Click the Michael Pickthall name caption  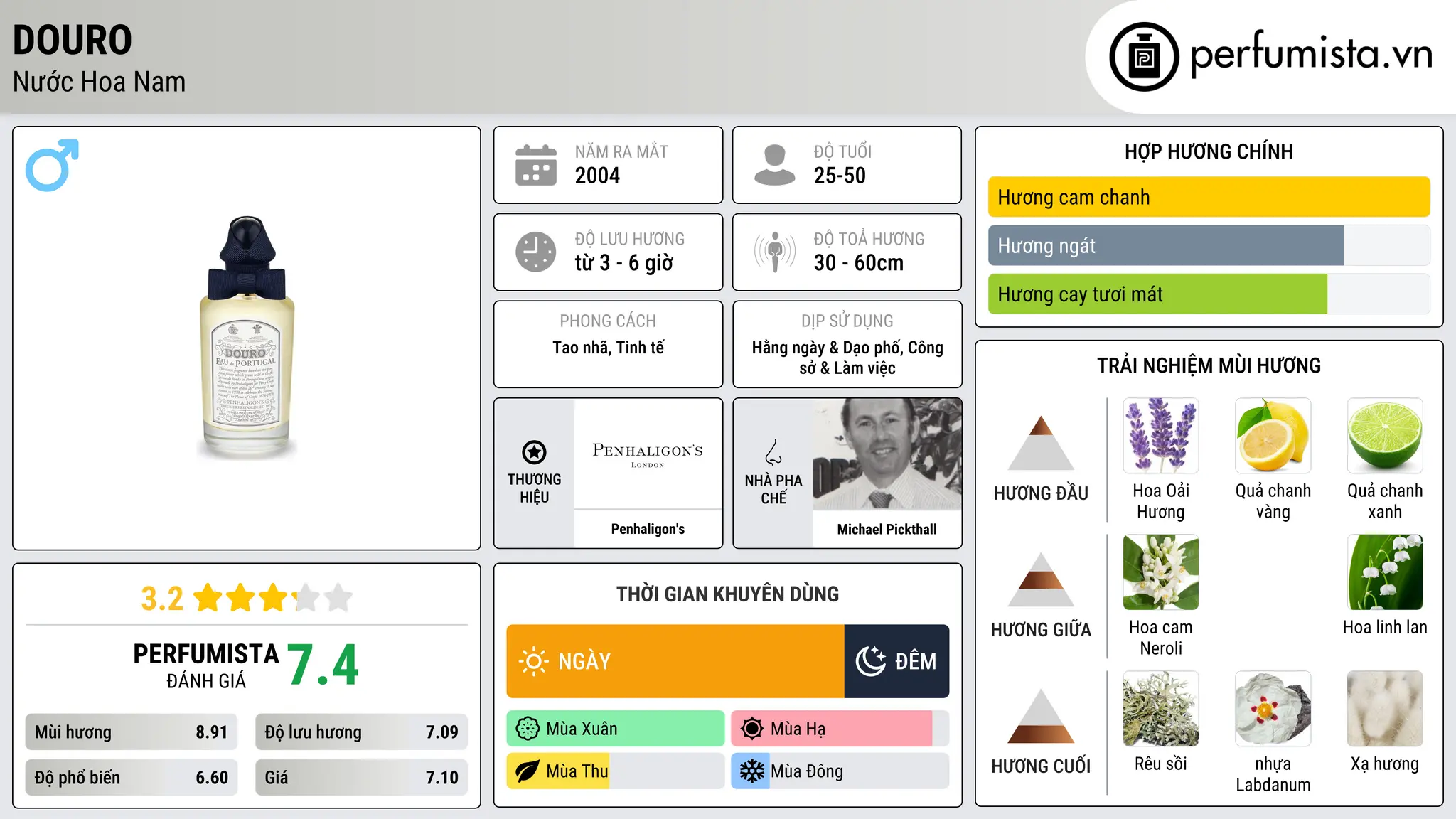coord(887,529)
